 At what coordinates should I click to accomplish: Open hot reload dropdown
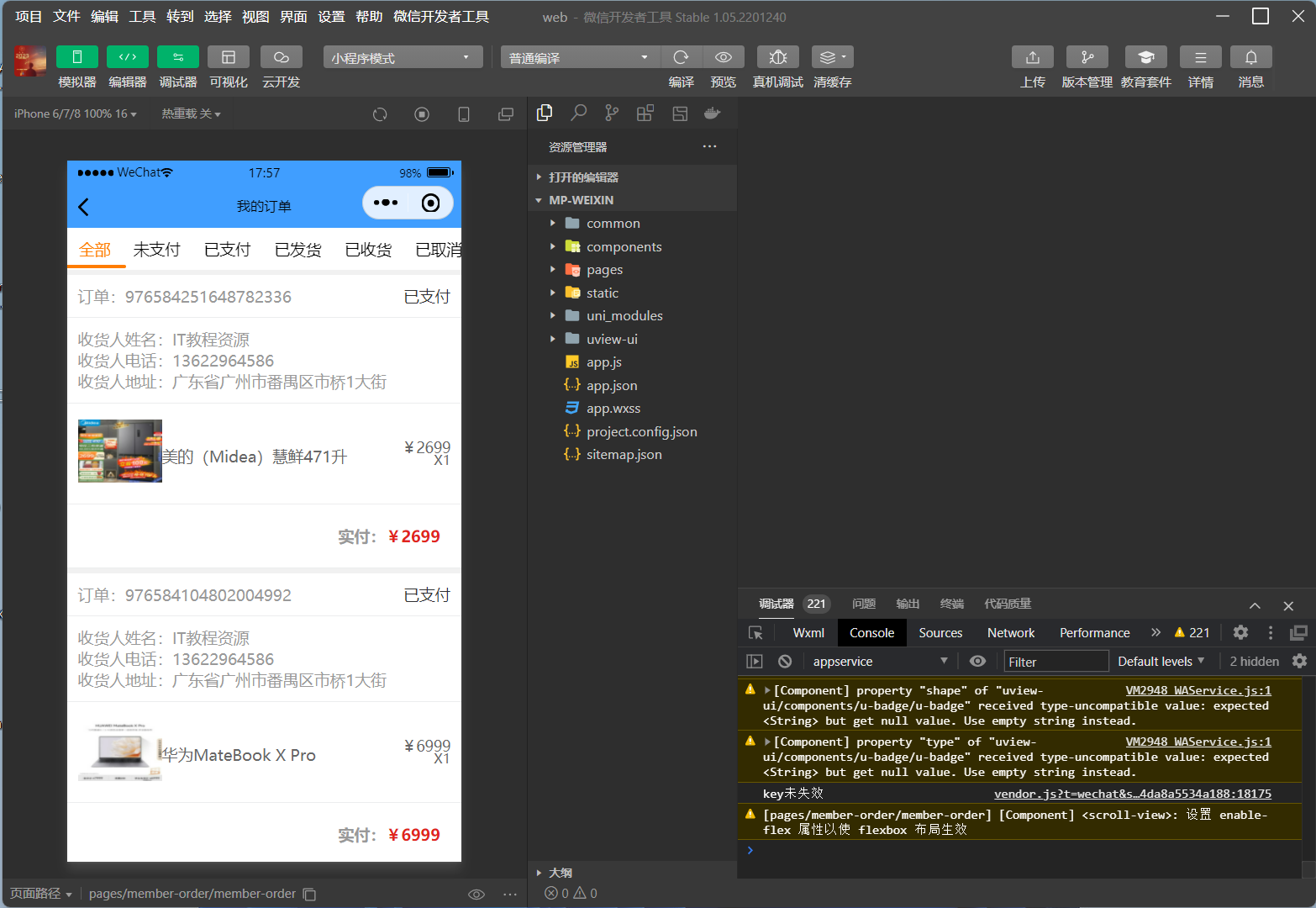pyautogui.click(x=191, y=113)
